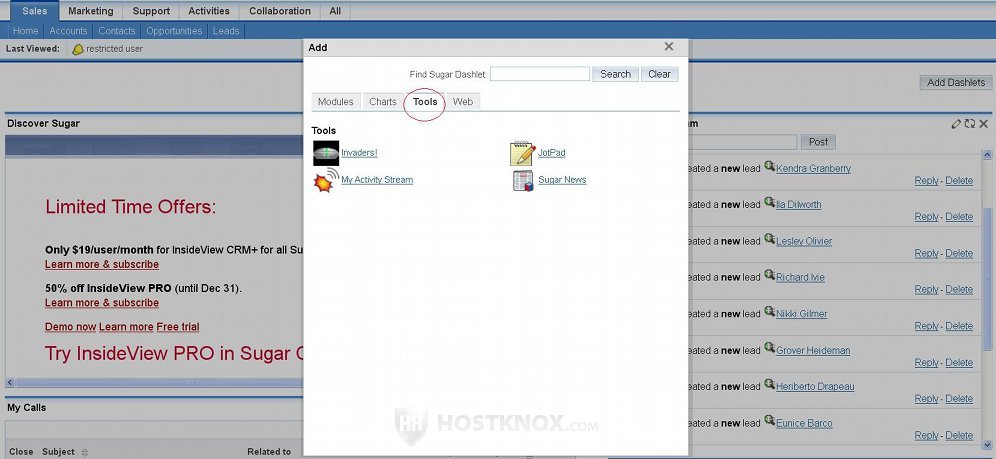The height and width of the screenshot is (459, 996).
Task: Refresh the activity stream dashlet
Action: pyautogui.click(x=969, y=124)
